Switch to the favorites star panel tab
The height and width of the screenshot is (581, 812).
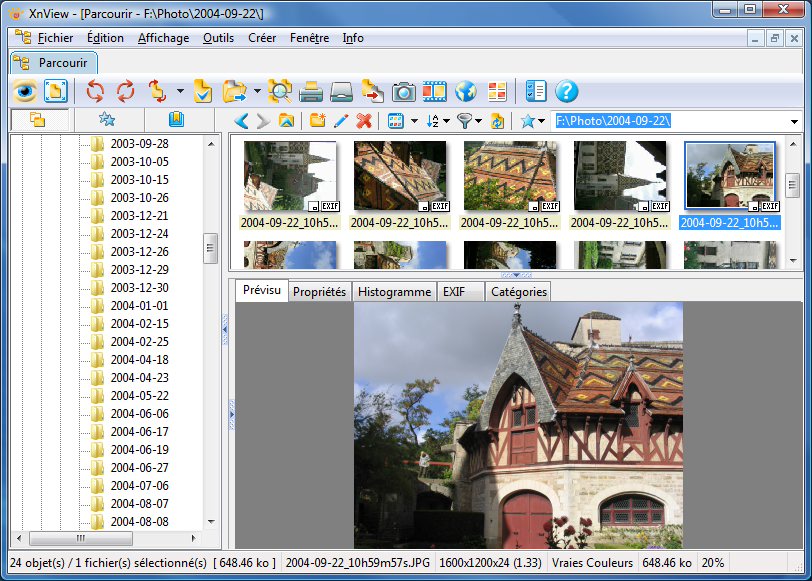click(x=107, y=120)
